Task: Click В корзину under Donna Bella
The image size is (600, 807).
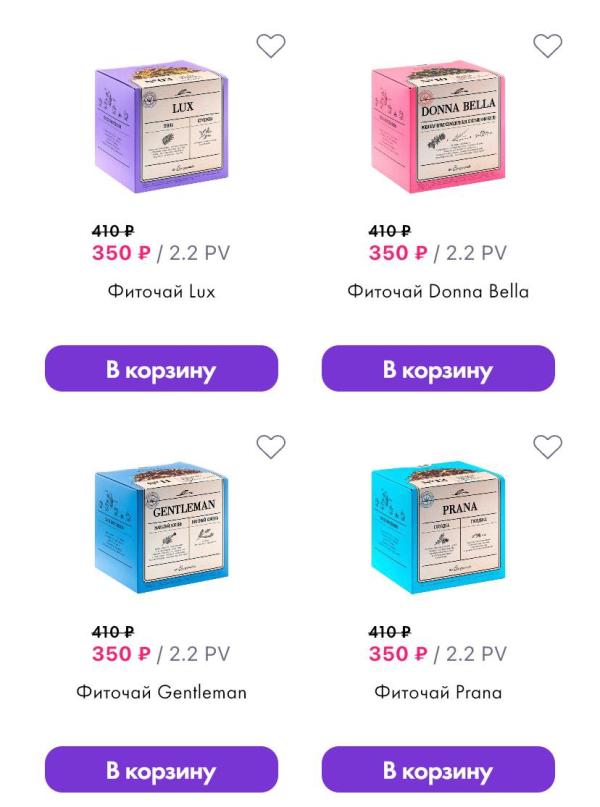Action: (x=438, y=369)
